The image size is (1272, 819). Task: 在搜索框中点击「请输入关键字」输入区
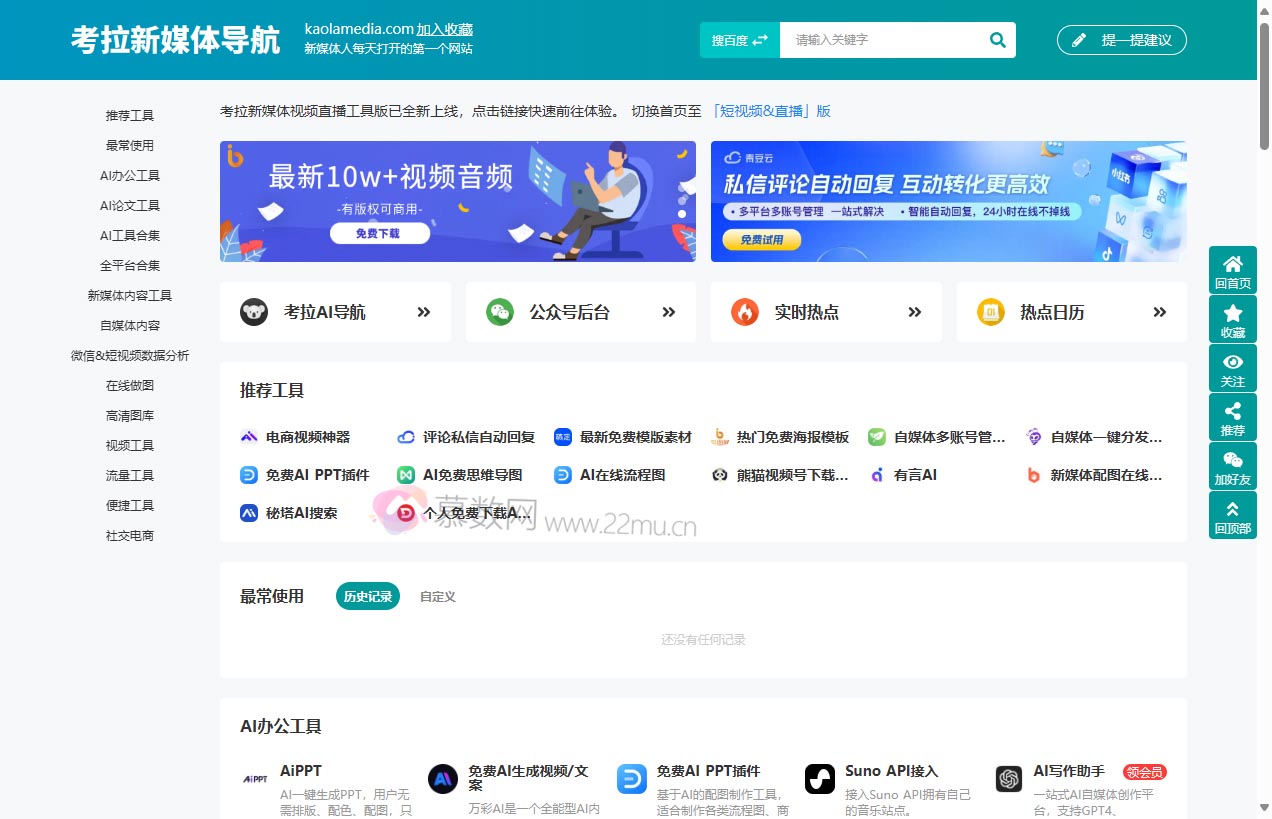pos(880,39)
